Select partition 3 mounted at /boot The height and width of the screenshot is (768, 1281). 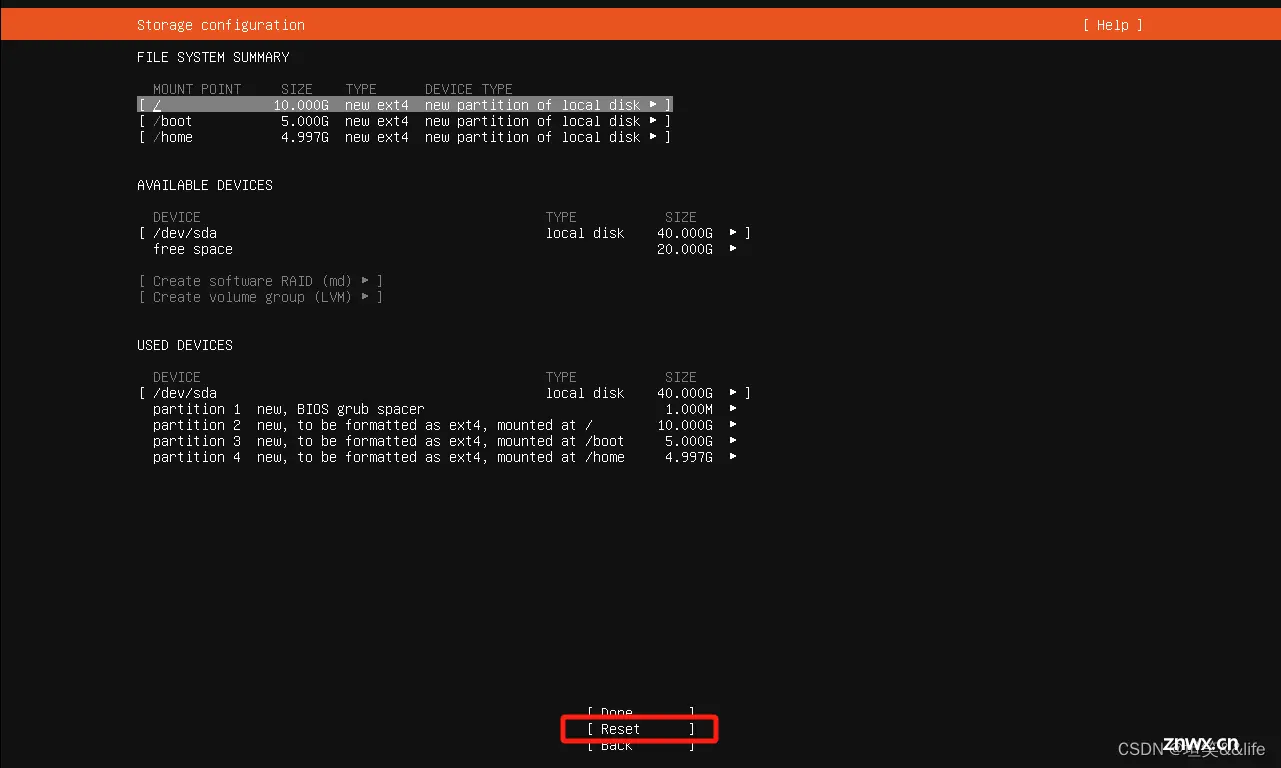[445, 441]
